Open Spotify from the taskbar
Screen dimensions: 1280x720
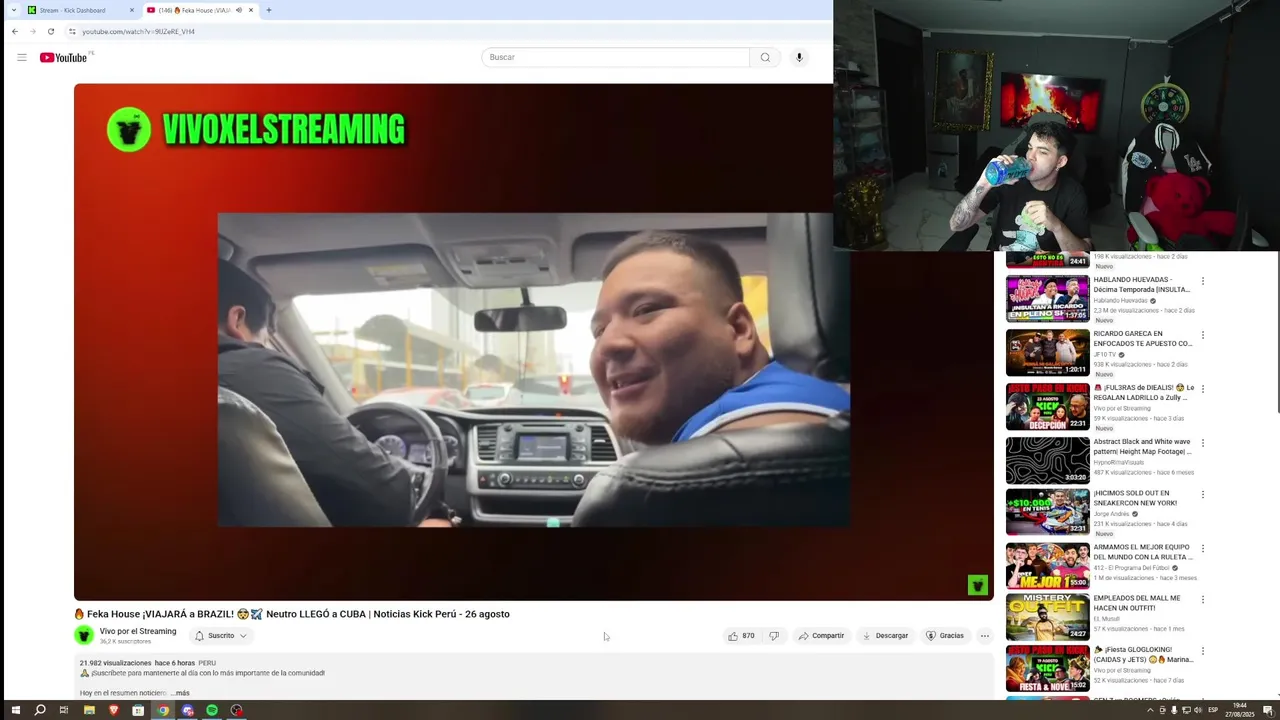pyautogui.click(x=212, y=710)
